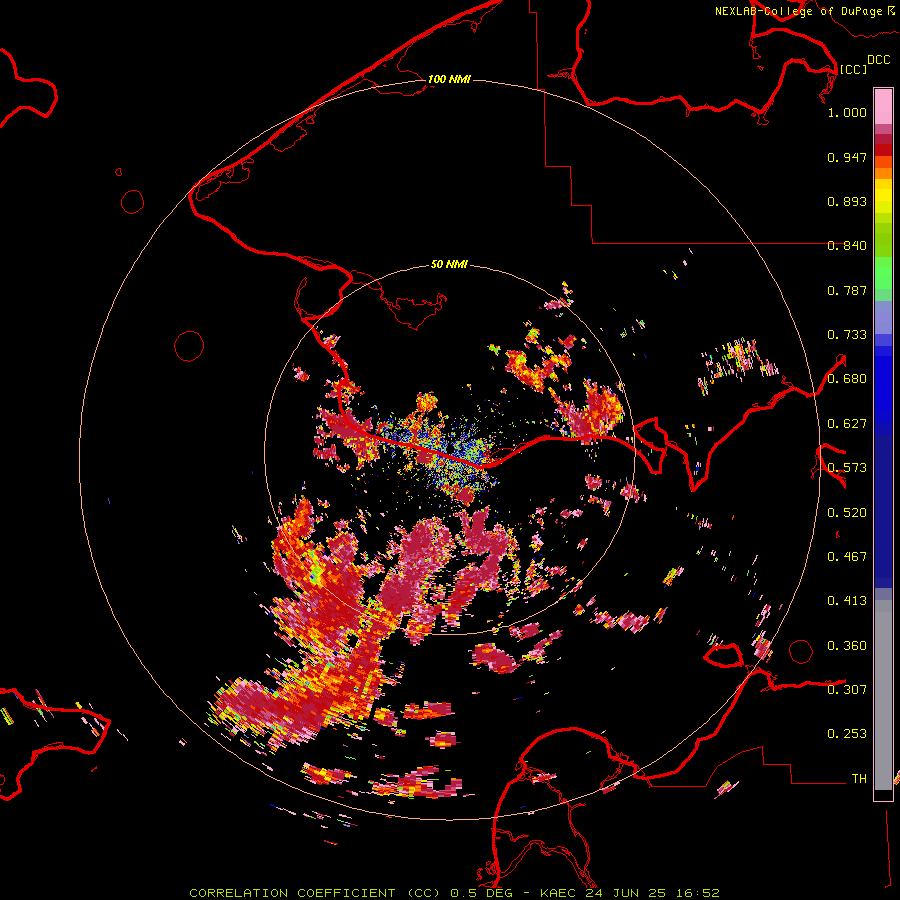Click the [CC] legend unit label
The width and height of the screenshot is (900, 900).
point(853,69)
